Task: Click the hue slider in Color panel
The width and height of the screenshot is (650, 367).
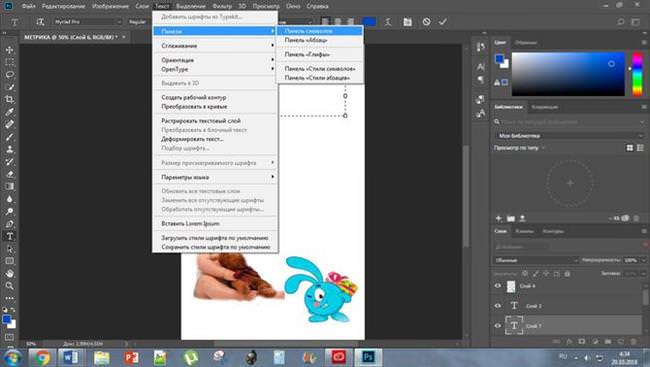Action: [x=637, y=75]
